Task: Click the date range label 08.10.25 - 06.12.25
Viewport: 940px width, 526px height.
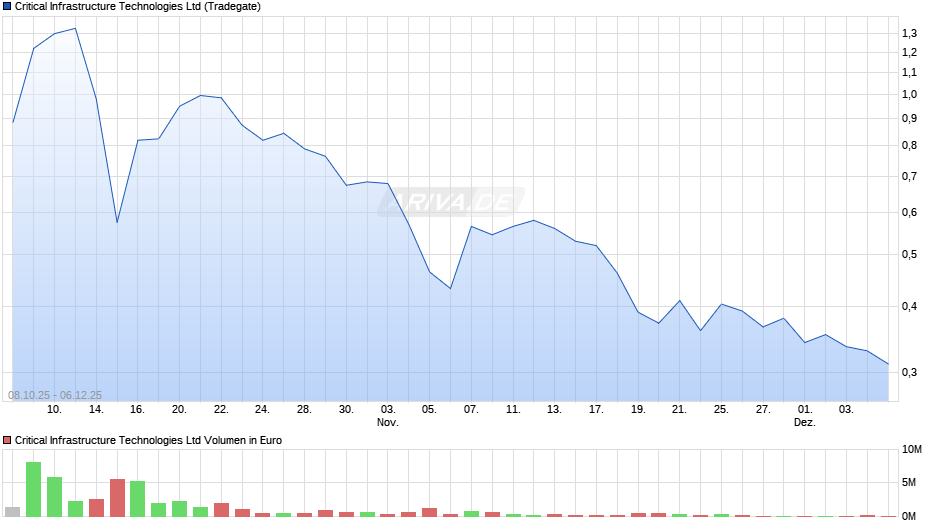Action: pyautogui.click(x=55, y=395)
